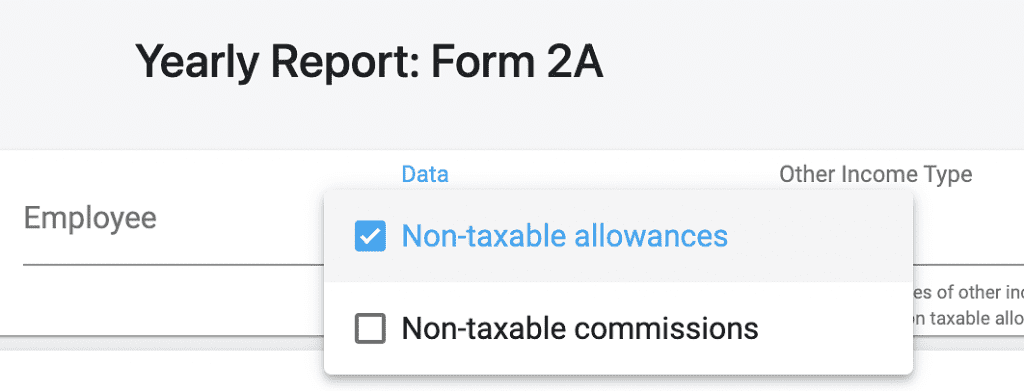The image size is (1024, 391).
Task: Click the white checkmark in the blue box
Action: pos(370,236)
